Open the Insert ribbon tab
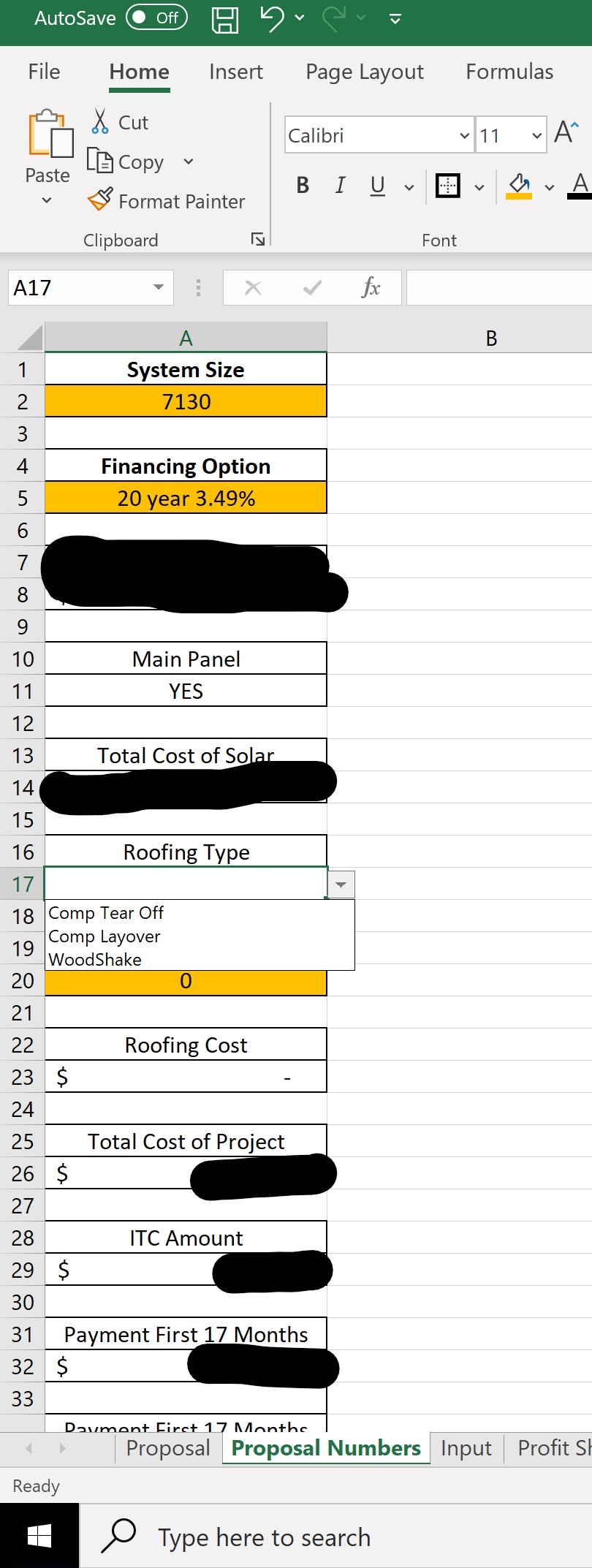The width and height of the screenshot is (592, 1568). (x=235, y=72)
